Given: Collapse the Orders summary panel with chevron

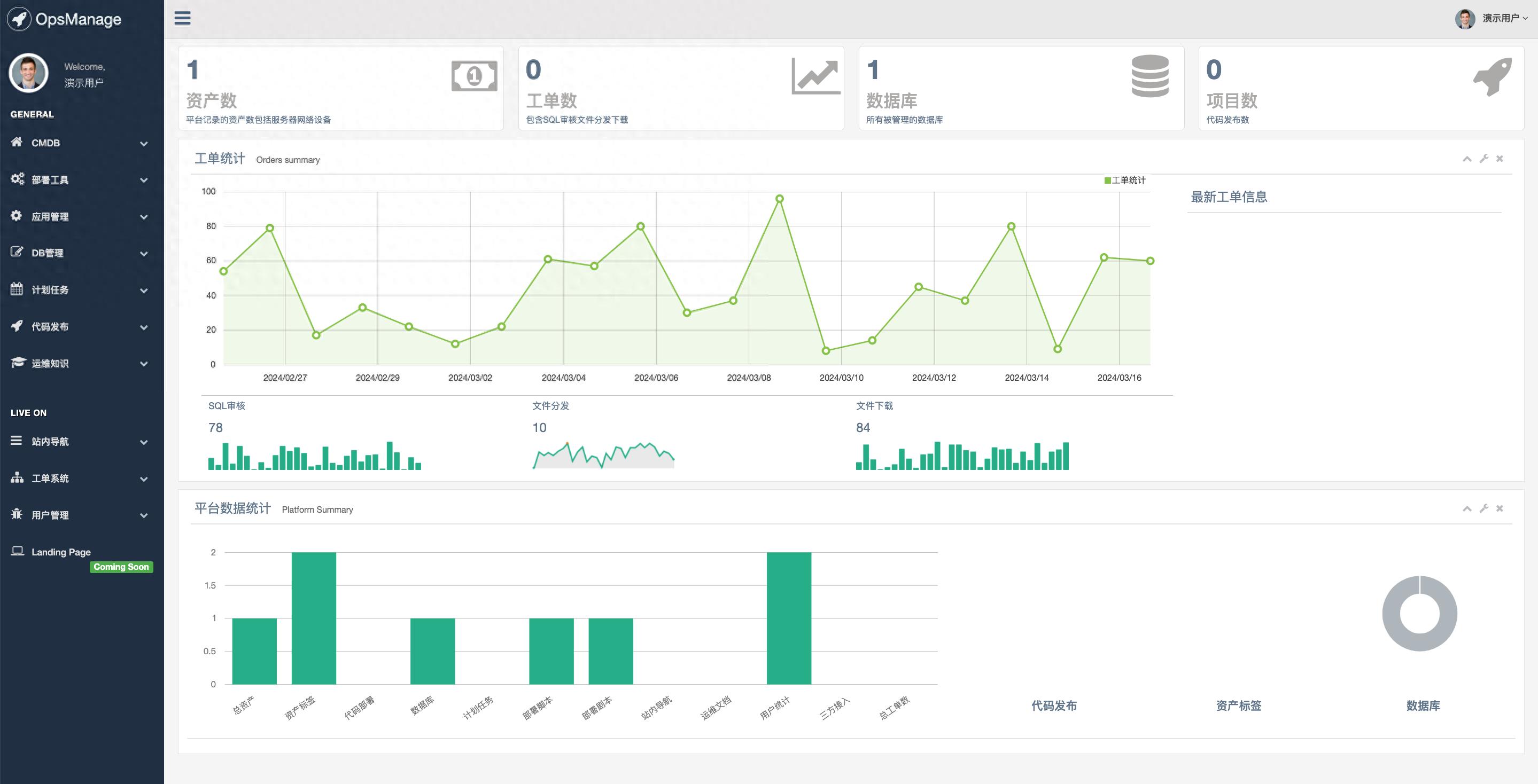Looking at the screenshot, I should [x=1466, y=159].
